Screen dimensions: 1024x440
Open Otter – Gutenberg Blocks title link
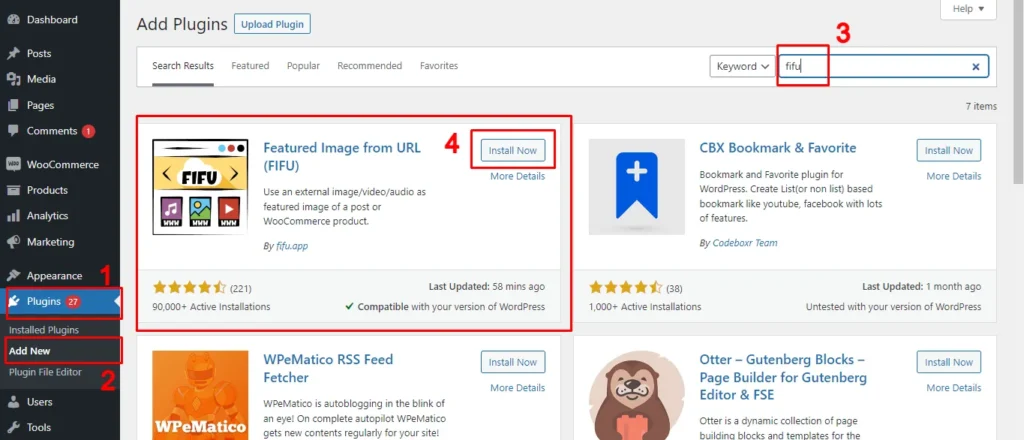click(x=783, y=378)
